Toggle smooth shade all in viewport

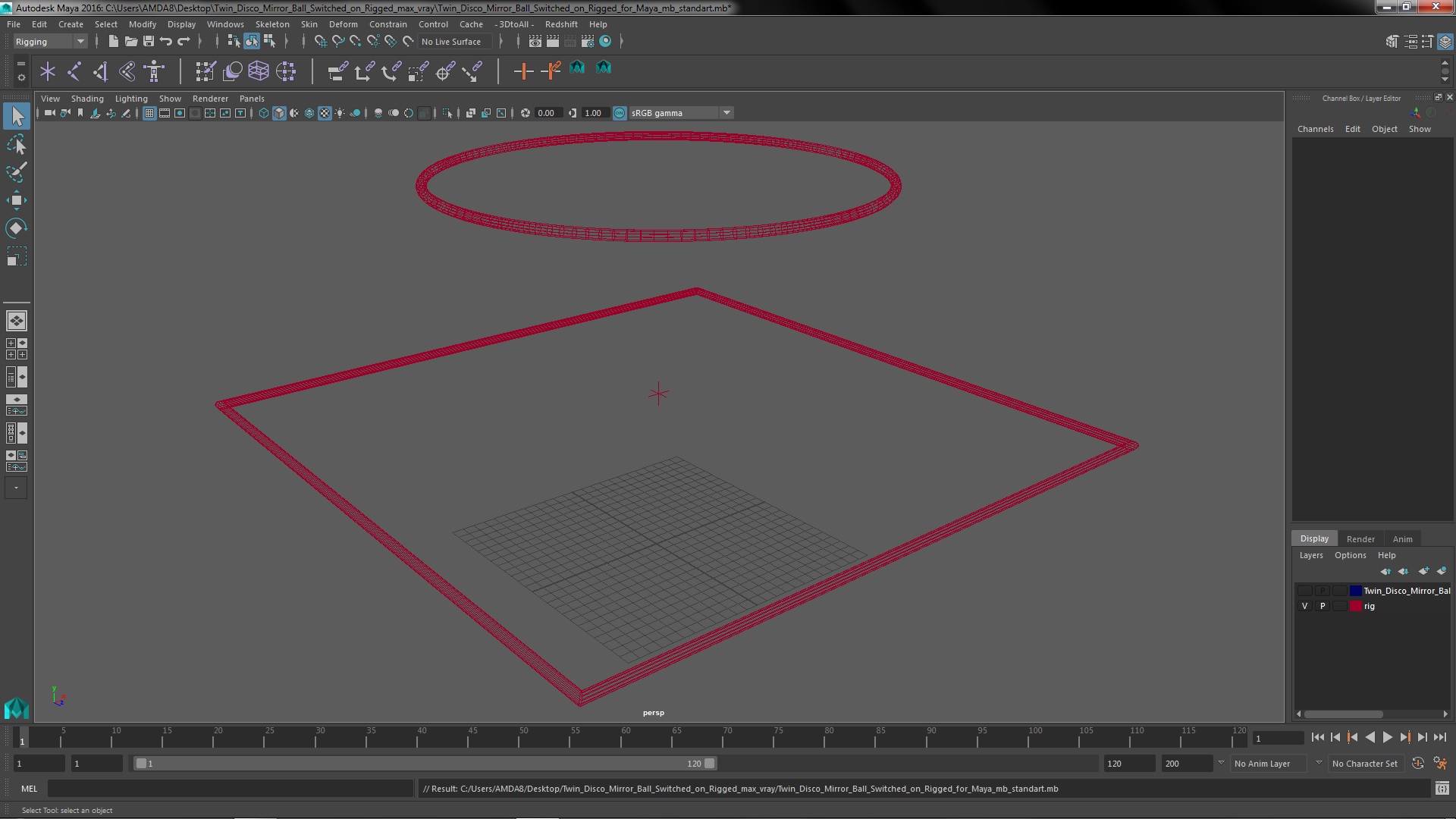[x=279, y=113]
